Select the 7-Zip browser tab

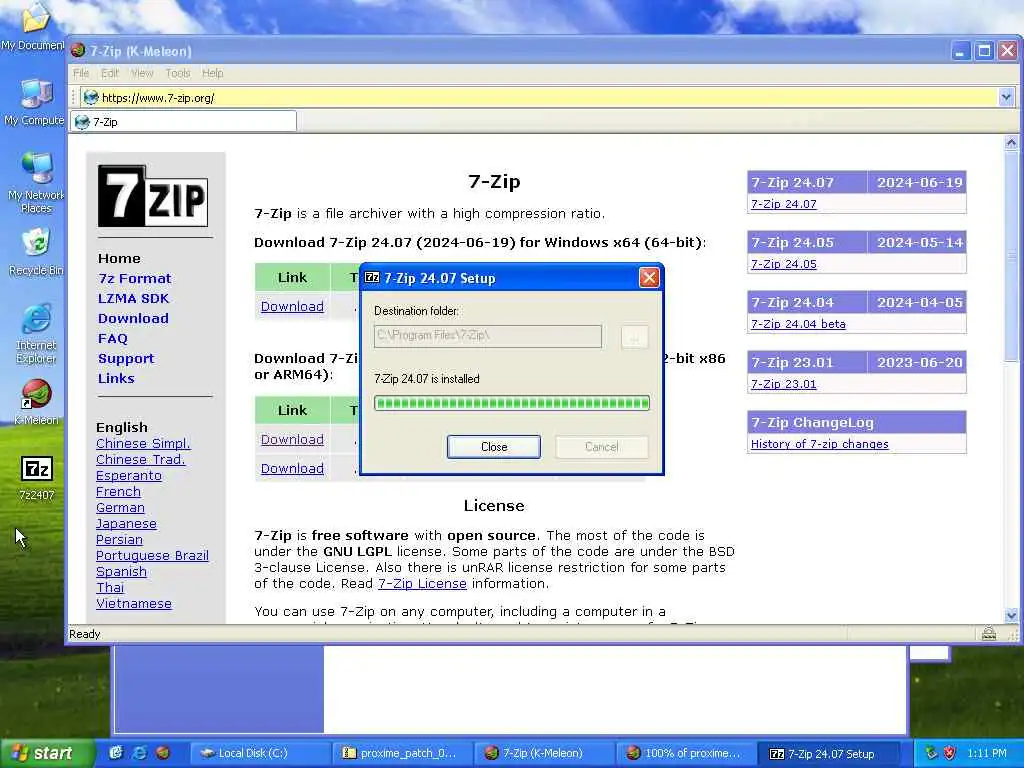[183, 121]
